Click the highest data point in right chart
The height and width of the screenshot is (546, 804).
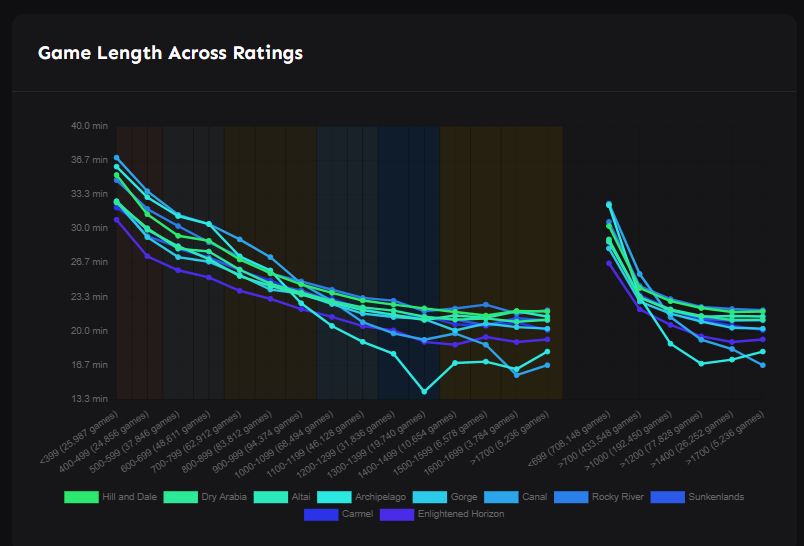608,204
